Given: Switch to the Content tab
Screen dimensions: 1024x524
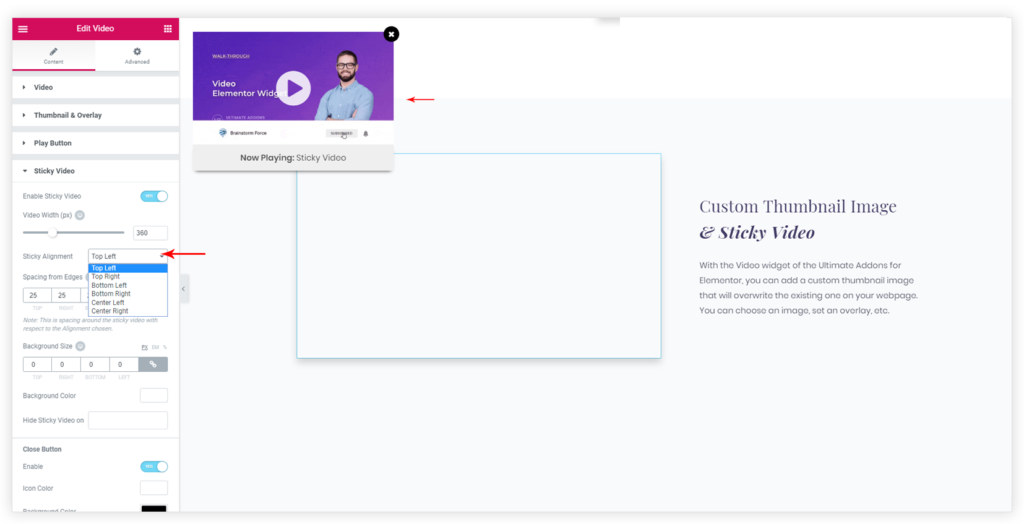Looking at the screenshot, I should (x=54, y=56).
